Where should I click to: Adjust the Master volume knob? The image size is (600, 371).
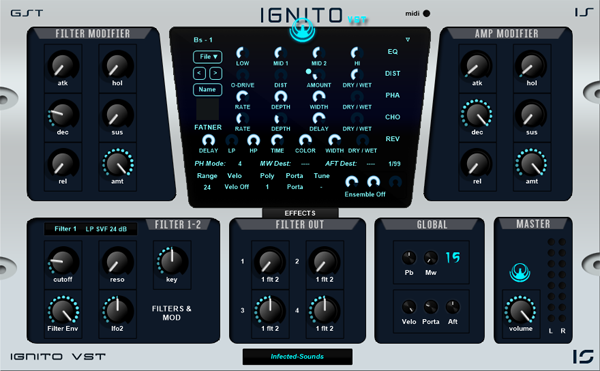520,311
